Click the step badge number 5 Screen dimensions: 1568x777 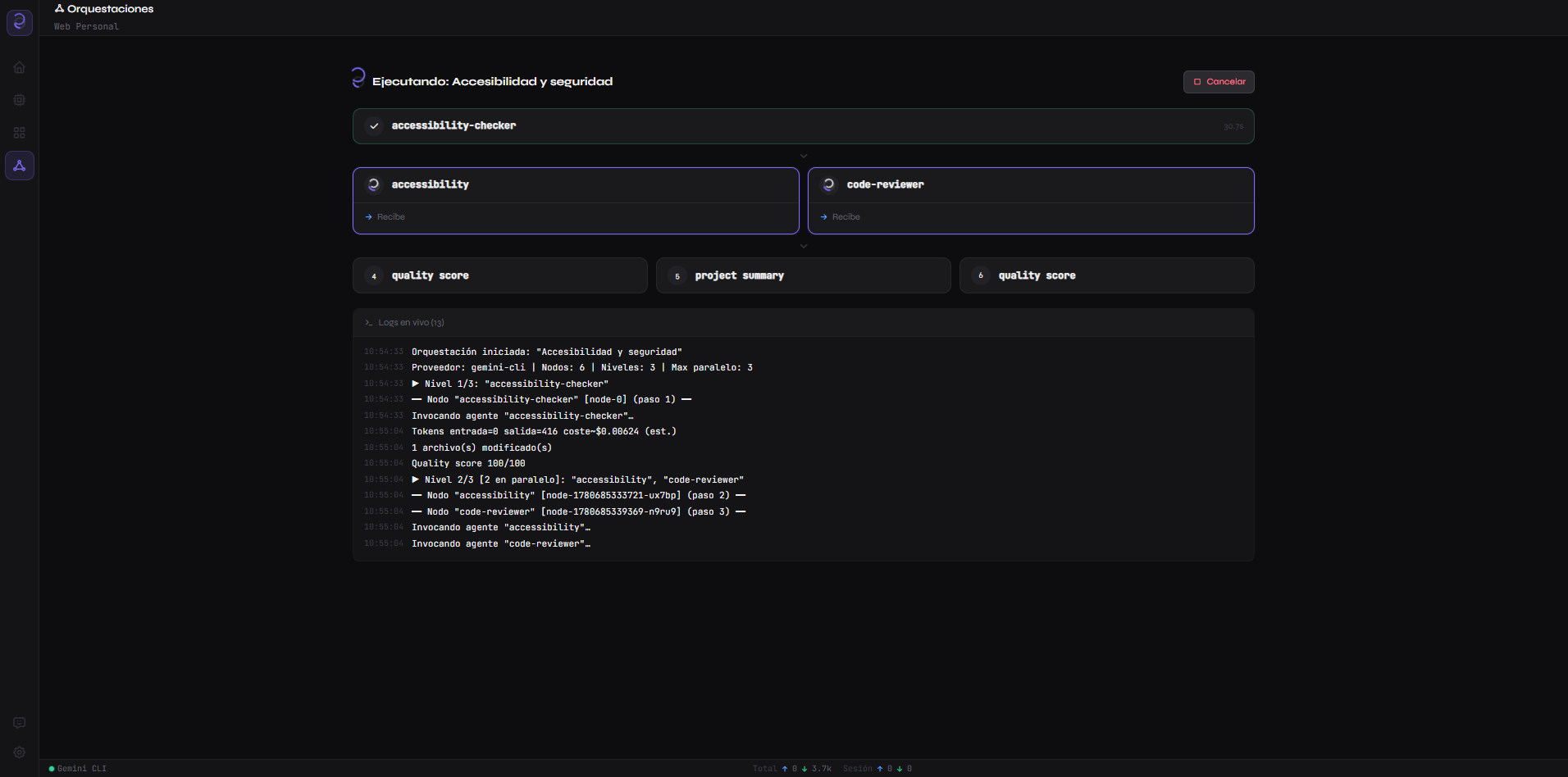point(677,276)
